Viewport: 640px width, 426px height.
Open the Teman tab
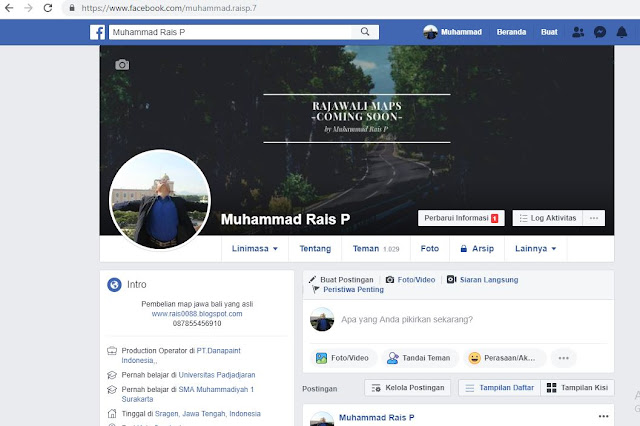376,248
